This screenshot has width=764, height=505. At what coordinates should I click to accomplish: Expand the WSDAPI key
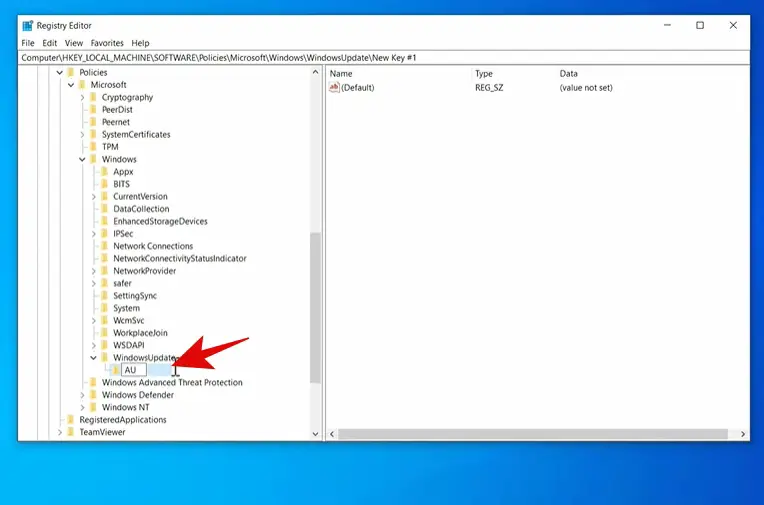click(93, 345)
